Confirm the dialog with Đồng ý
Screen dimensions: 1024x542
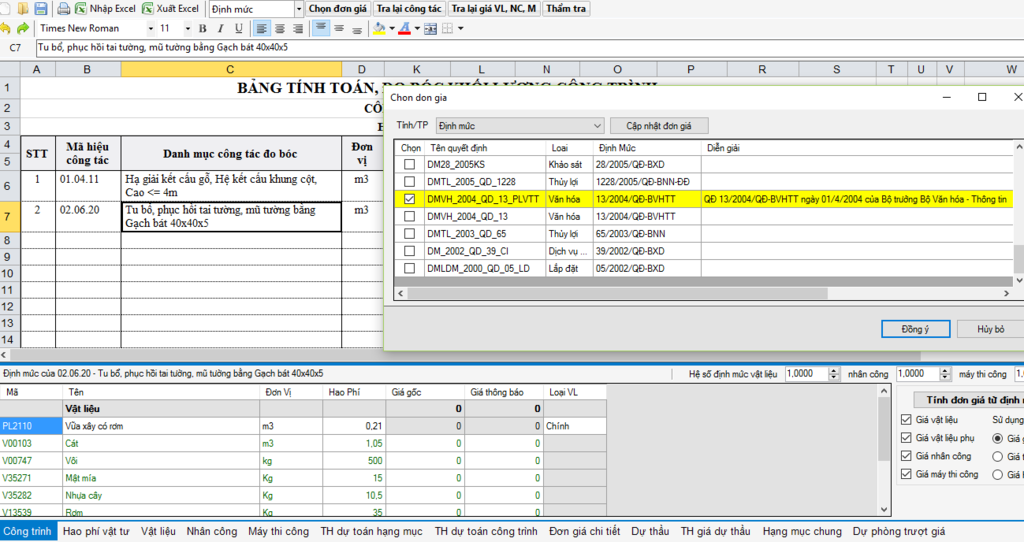(915, 329)
